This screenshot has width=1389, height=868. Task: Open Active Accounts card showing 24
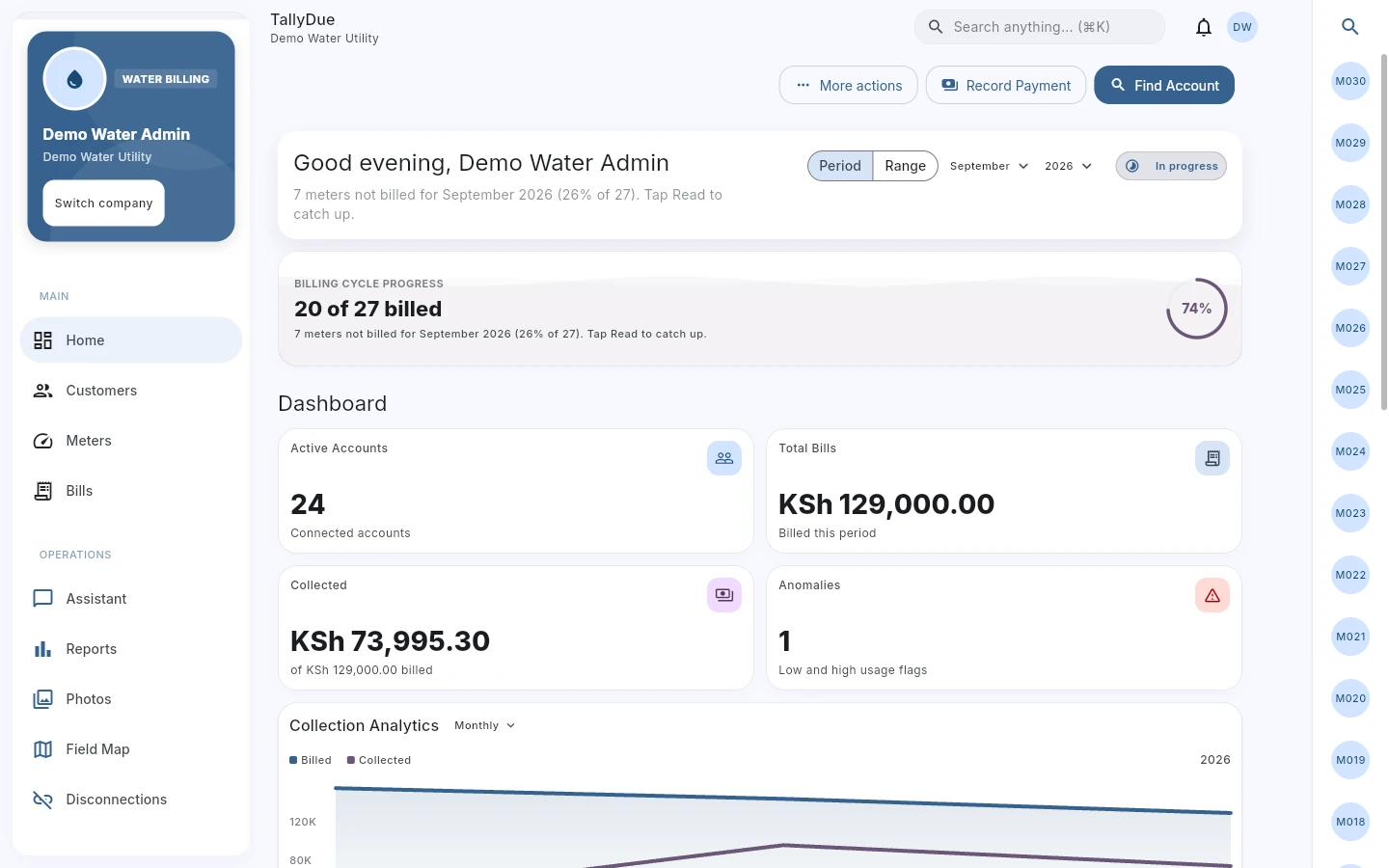pos(516,491)
